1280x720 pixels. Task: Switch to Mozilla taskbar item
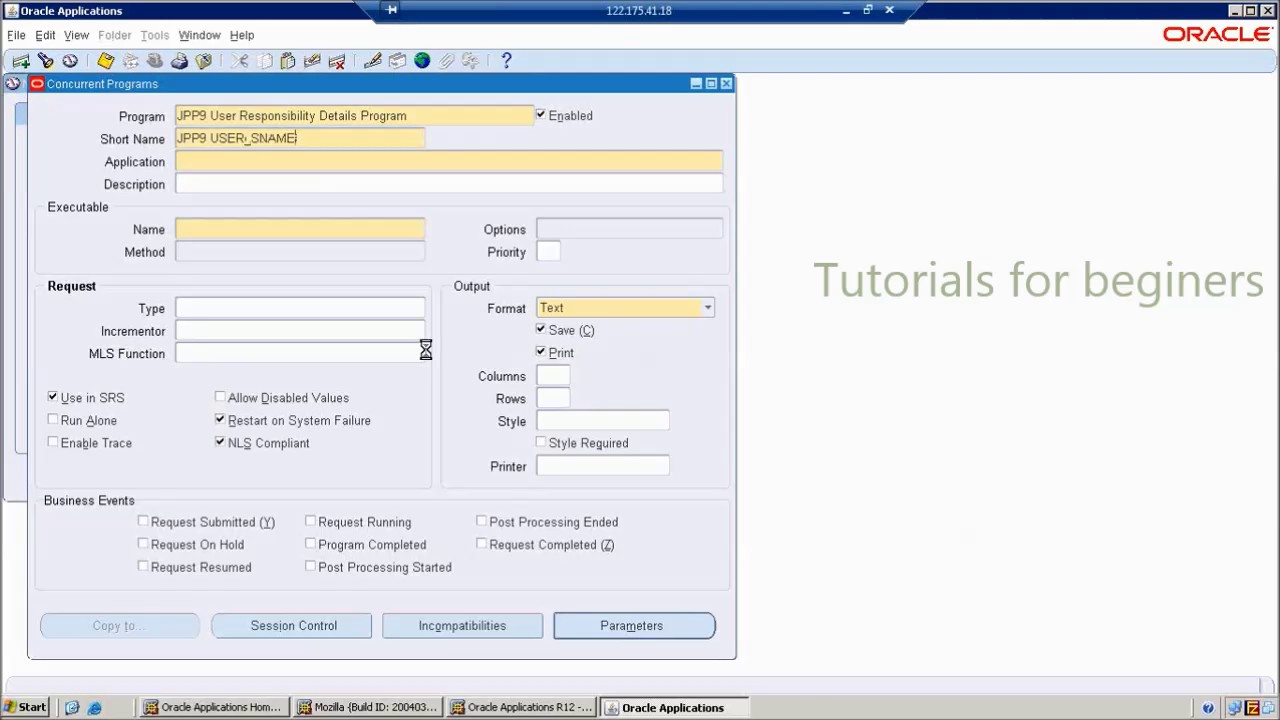click(x=368, y=707)
